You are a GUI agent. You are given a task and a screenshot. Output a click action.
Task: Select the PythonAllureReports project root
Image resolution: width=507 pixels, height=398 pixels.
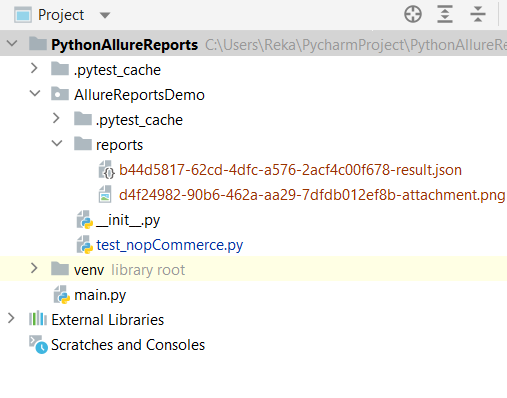pos(125,45)
